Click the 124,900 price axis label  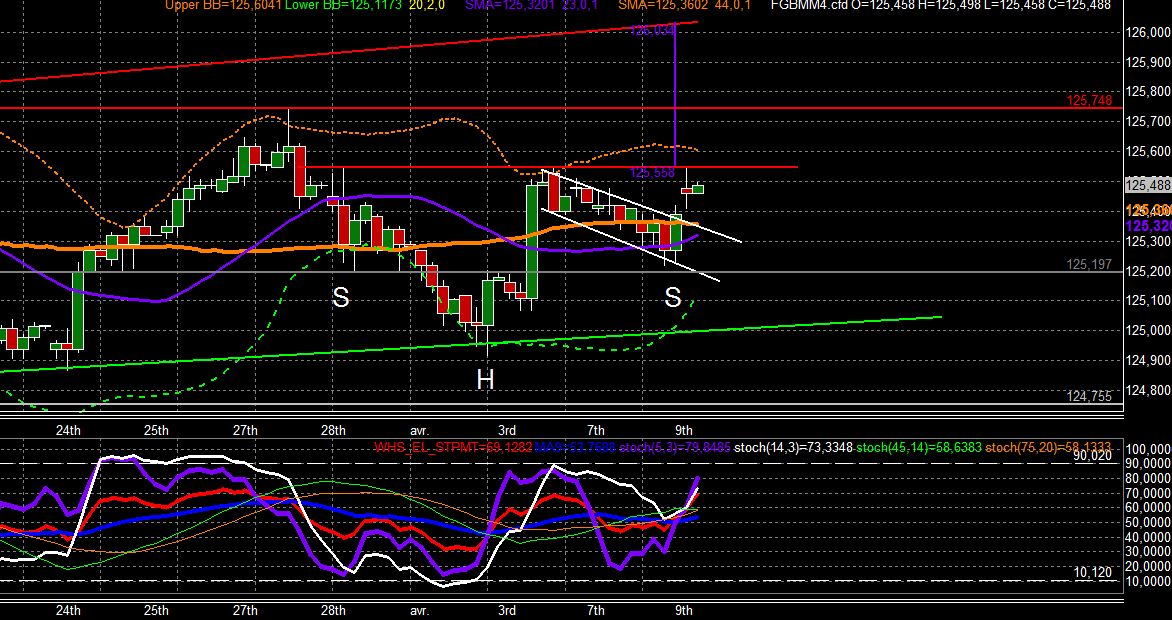click(x=1147, y=361)
